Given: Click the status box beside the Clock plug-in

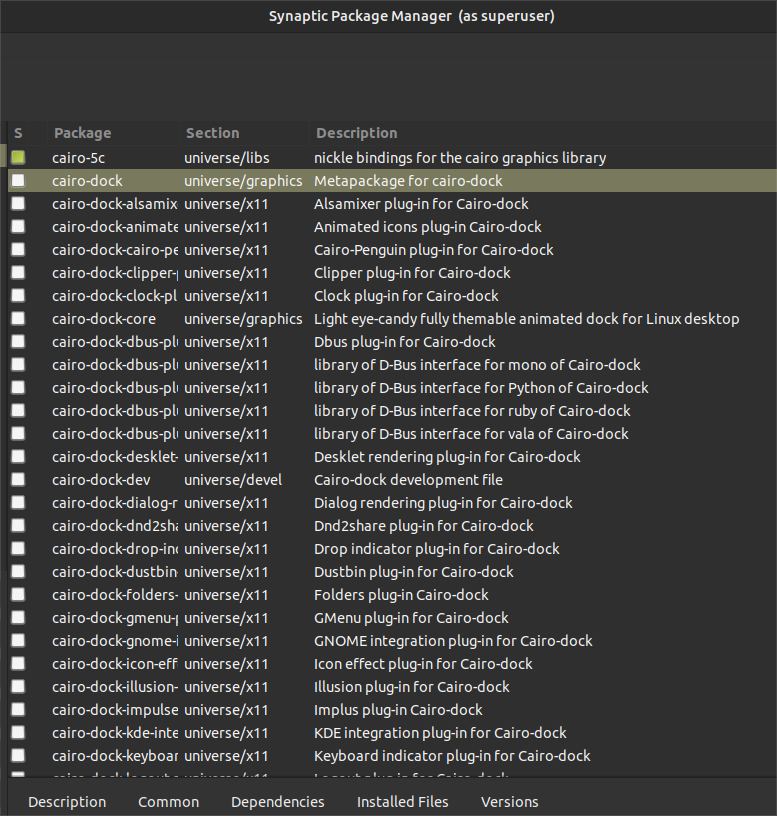Looking at the screenshot, I should 18,296.
